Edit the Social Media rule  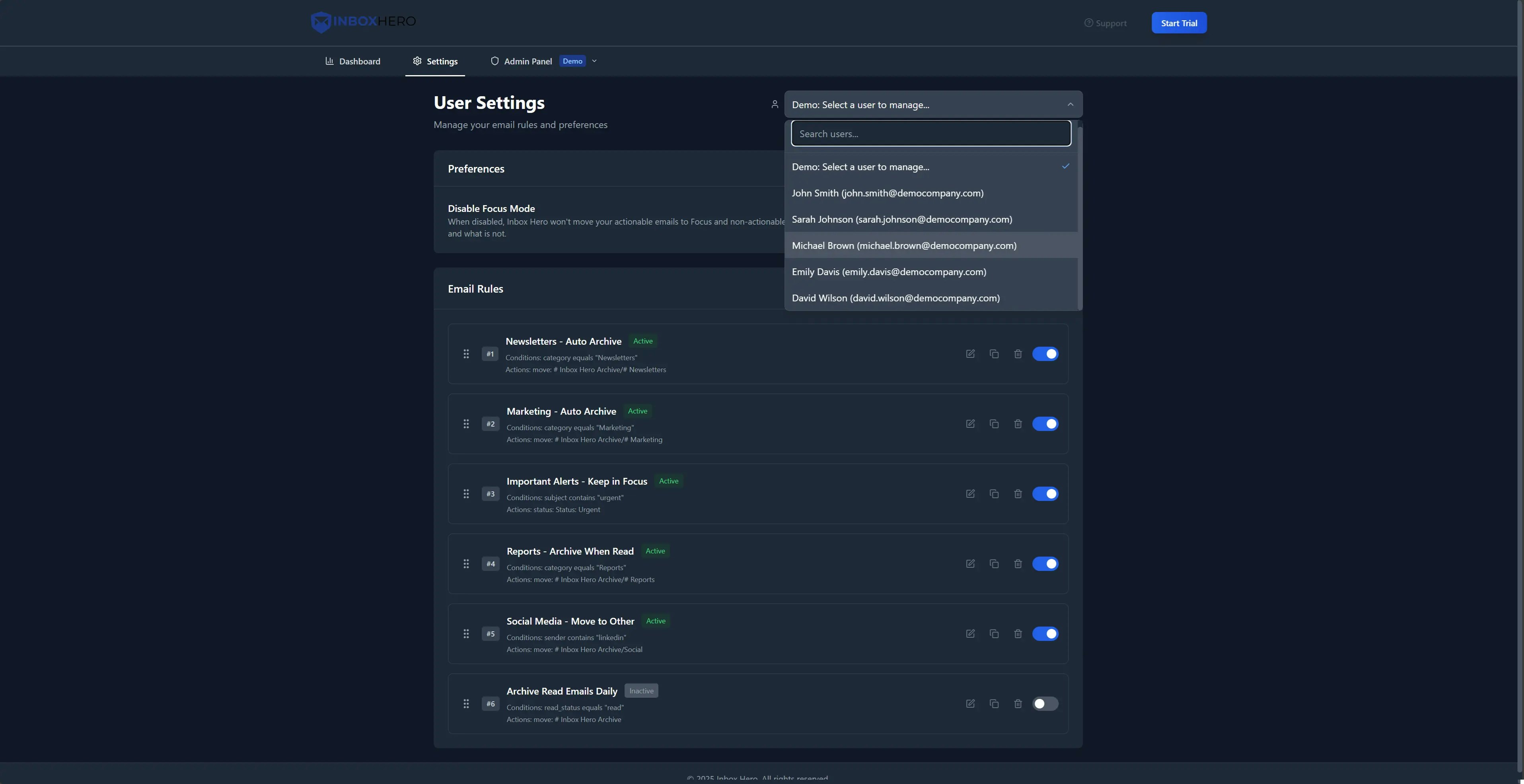(x=970, y=634)
